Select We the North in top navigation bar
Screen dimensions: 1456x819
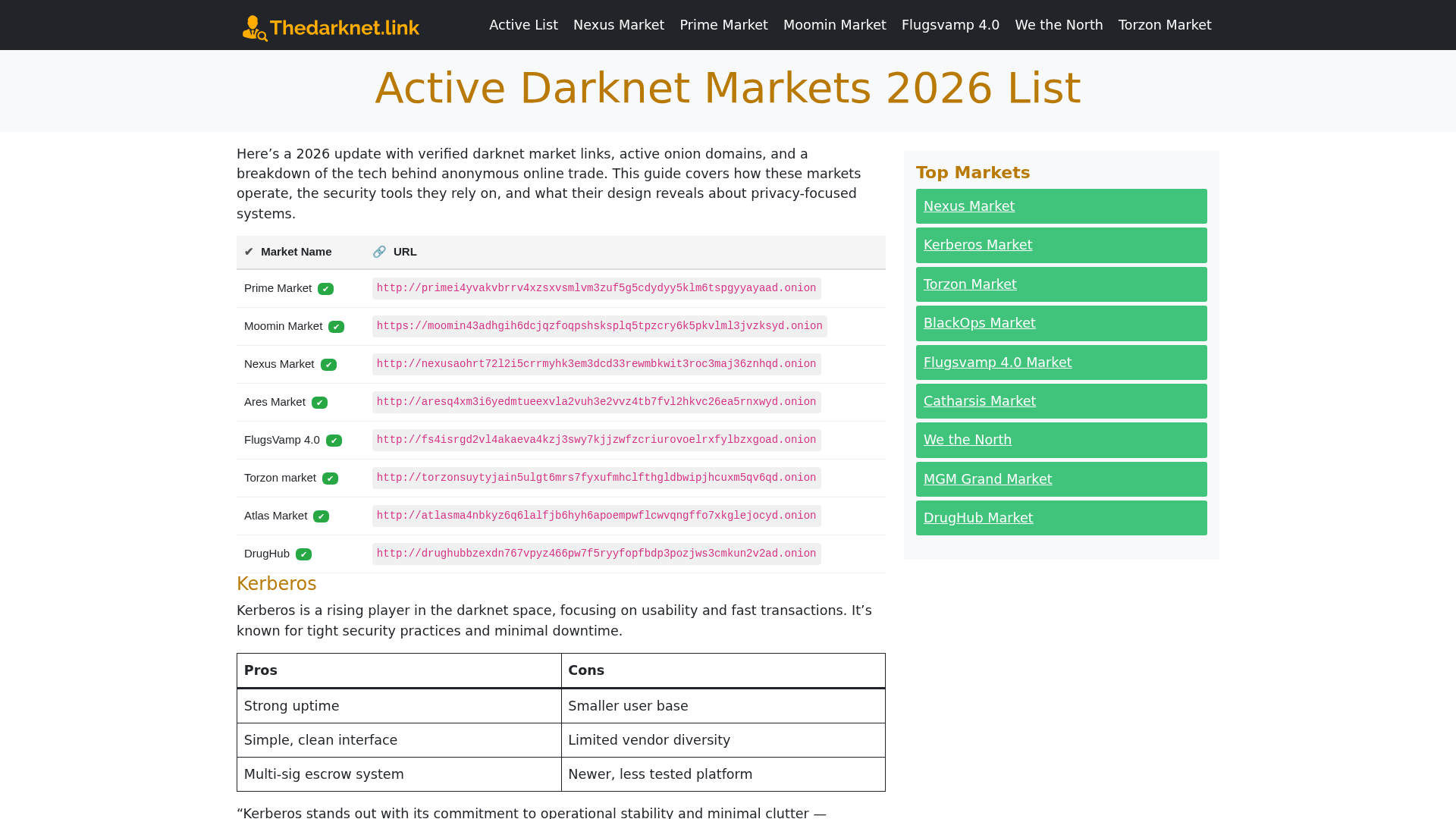1059,25
